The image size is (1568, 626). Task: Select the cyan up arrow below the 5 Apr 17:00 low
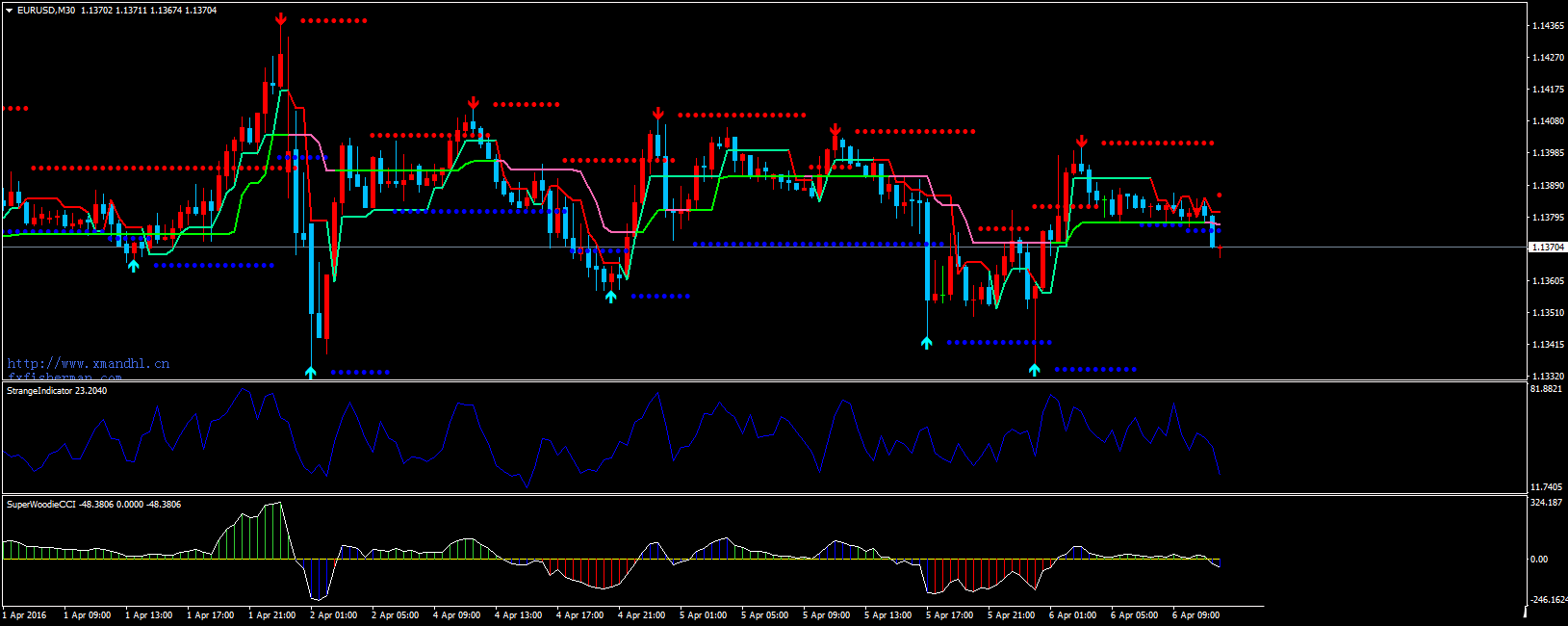[x=926, y=342]
